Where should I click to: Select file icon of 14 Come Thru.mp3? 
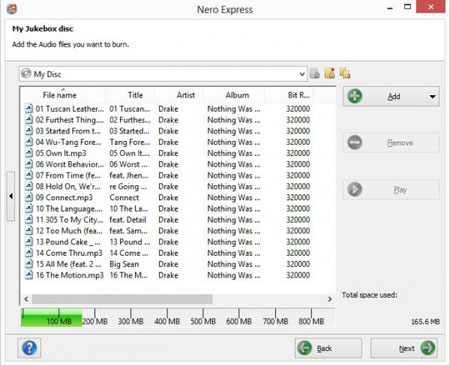[x=29, y=253]
